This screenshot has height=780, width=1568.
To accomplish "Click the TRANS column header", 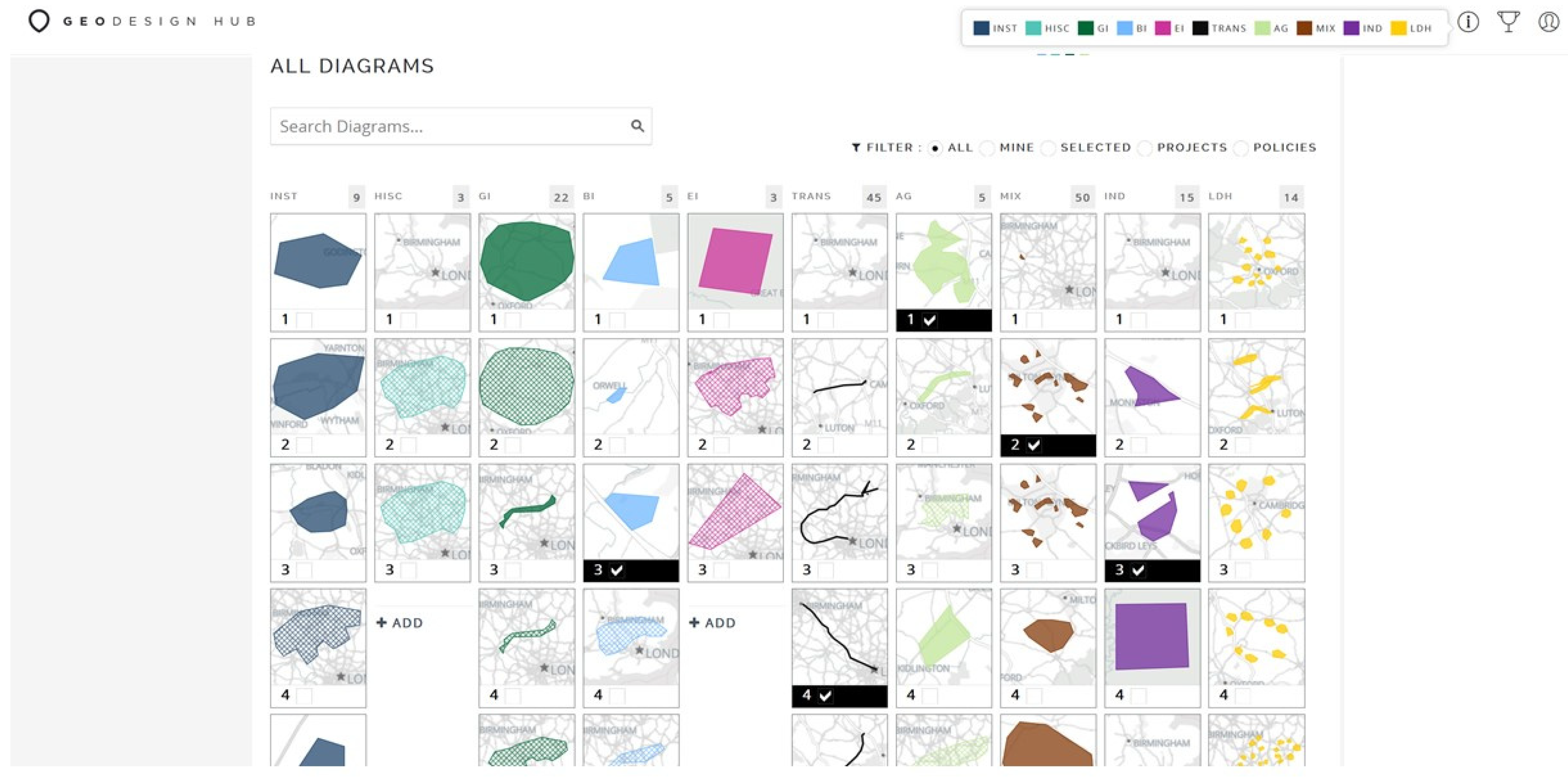I will 811,197.
